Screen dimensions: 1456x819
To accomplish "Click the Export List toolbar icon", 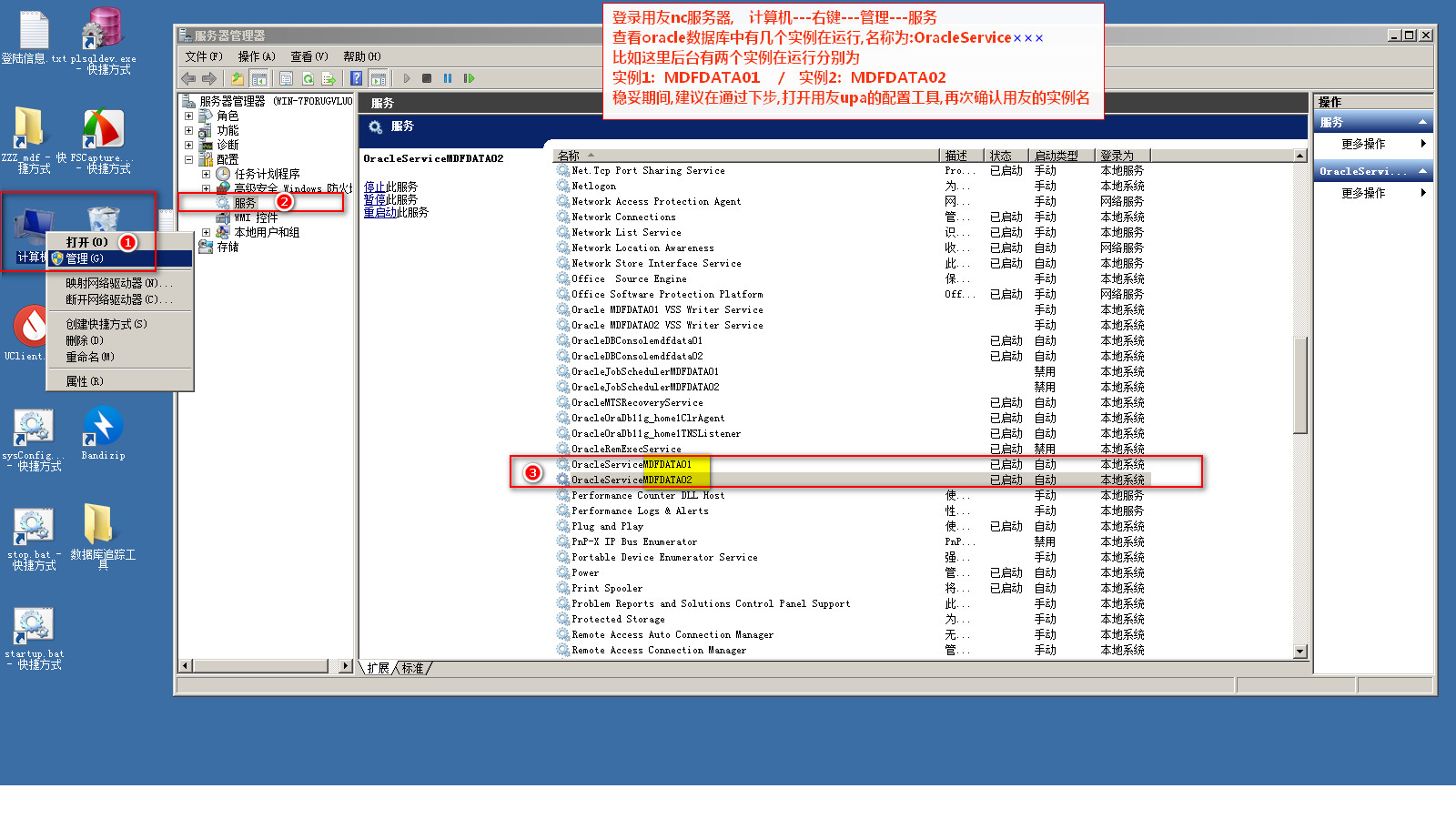I will (329, 78).
